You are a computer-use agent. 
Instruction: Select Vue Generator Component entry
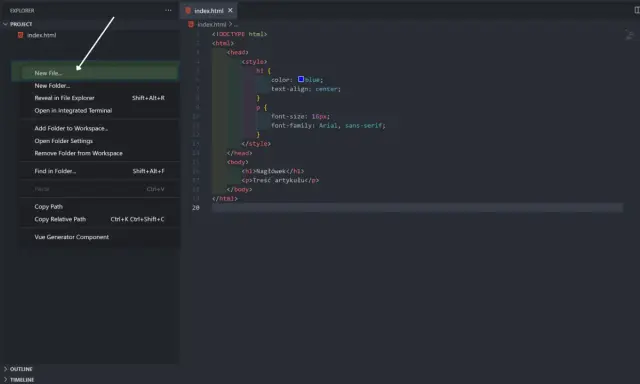pyautogui.click(x=99, y=237)
